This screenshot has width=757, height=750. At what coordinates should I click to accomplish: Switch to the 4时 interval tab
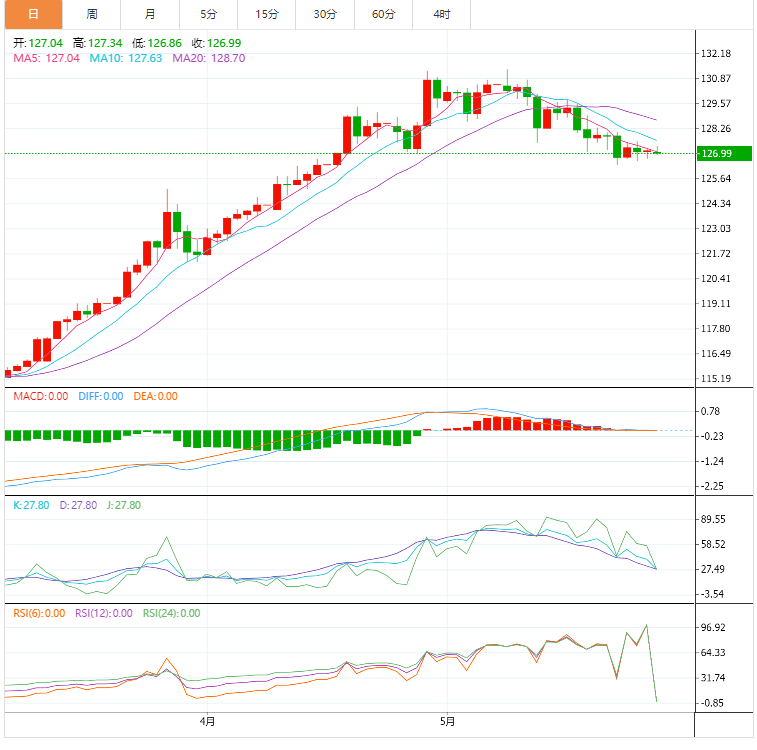click(x=442, y=14)
